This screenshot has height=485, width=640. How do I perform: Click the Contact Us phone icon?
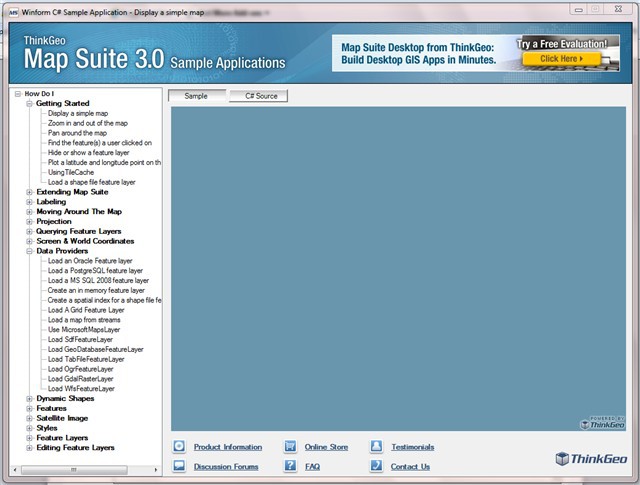tap(376, 466)
